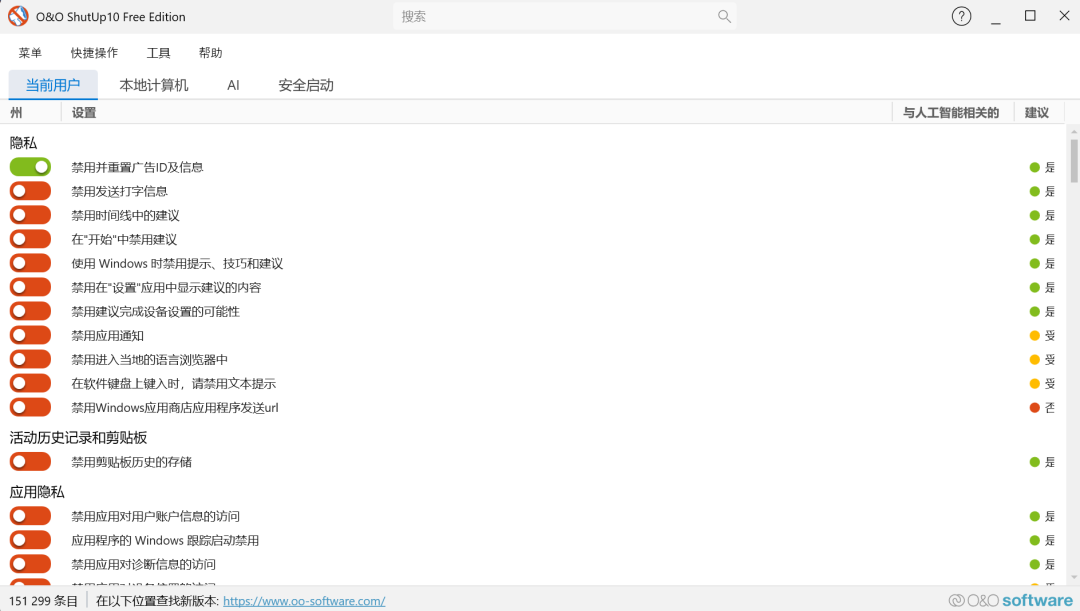
Task: Enable the 禁用发送打字信息 toggle
Action: [x=30, y=191]
